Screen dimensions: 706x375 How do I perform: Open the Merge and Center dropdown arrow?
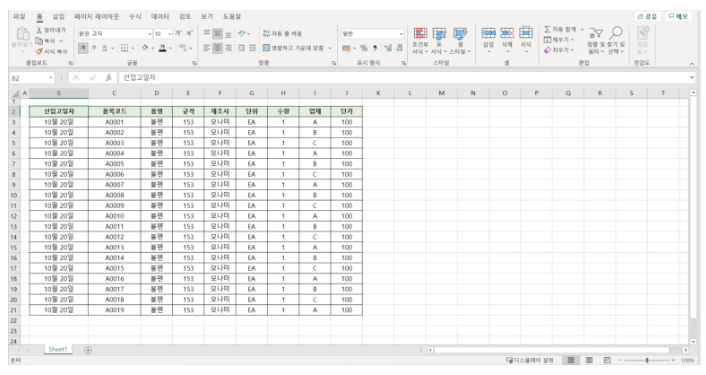pos(330,48)
